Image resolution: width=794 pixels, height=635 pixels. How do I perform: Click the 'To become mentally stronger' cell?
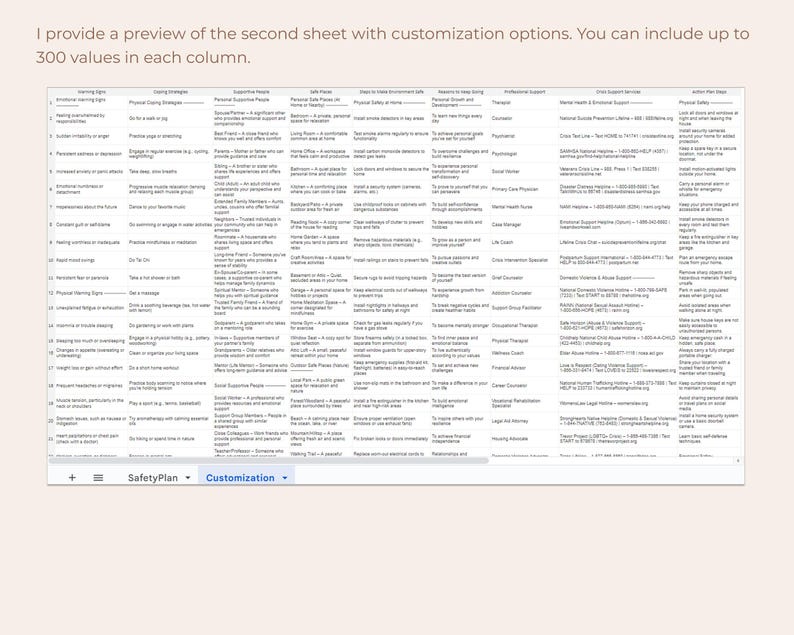460,326
